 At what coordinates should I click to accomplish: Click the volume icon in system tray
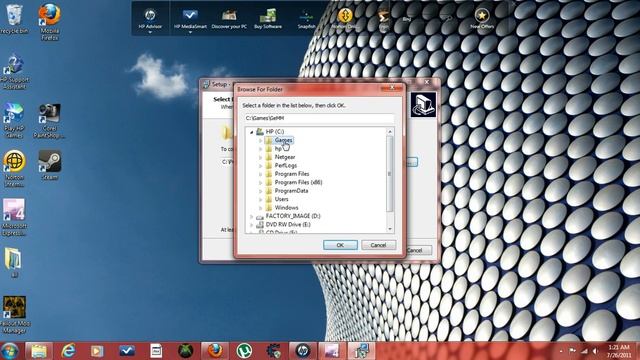coord(596,351)
